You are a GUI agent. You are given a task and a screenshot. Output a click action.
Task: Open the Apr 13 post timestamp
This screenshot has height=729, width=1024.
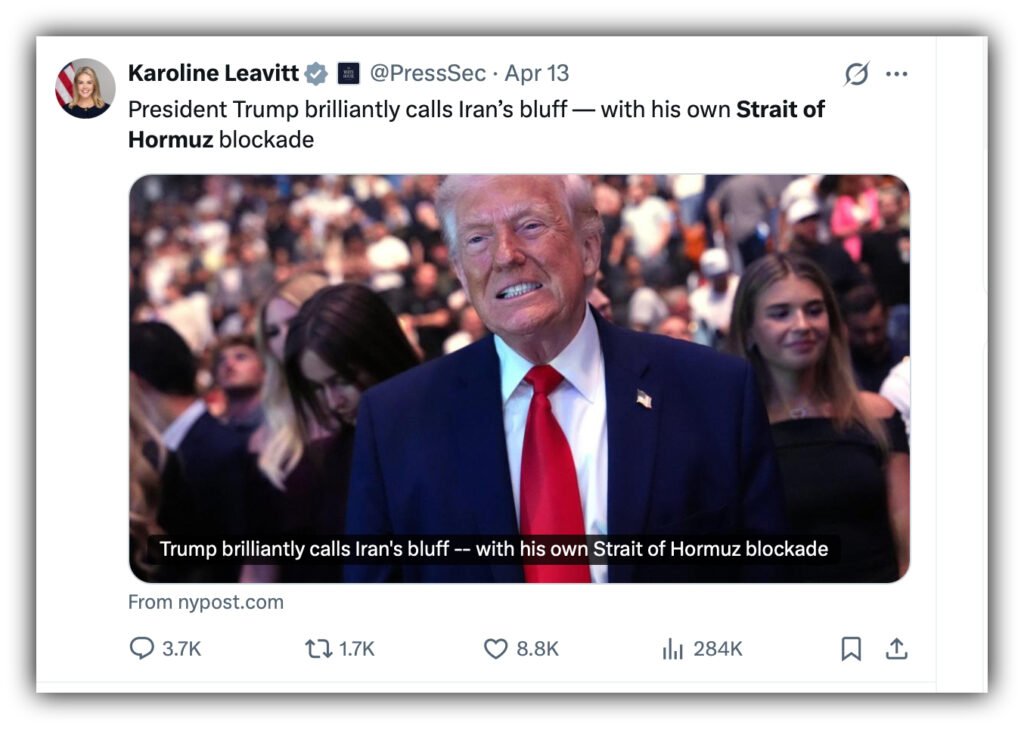[x=537, y=73]
